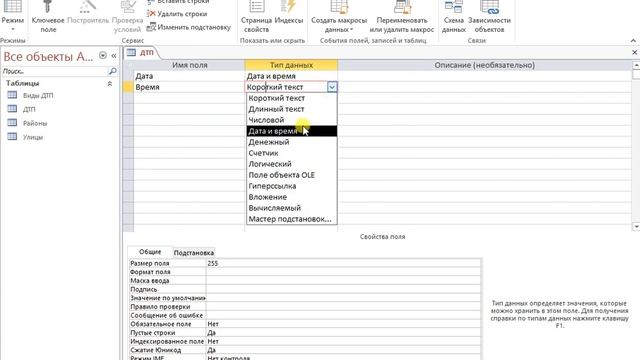Click the Правило проверки property field
This screenshot has width=640, height=360.
343,307
